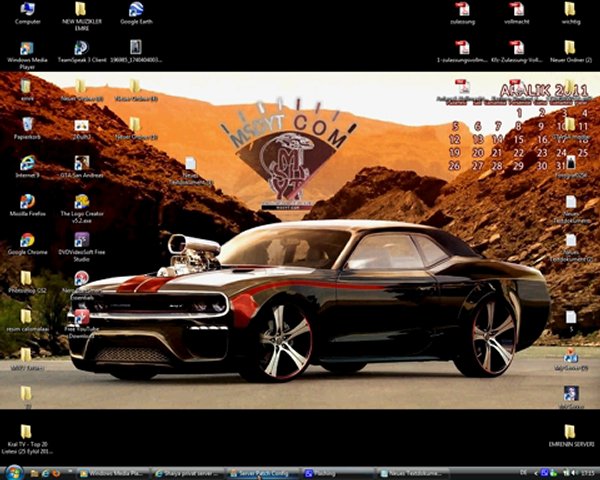
Task: Open the Photoshop CS2 folder
Action: click(x=27, y=278)
